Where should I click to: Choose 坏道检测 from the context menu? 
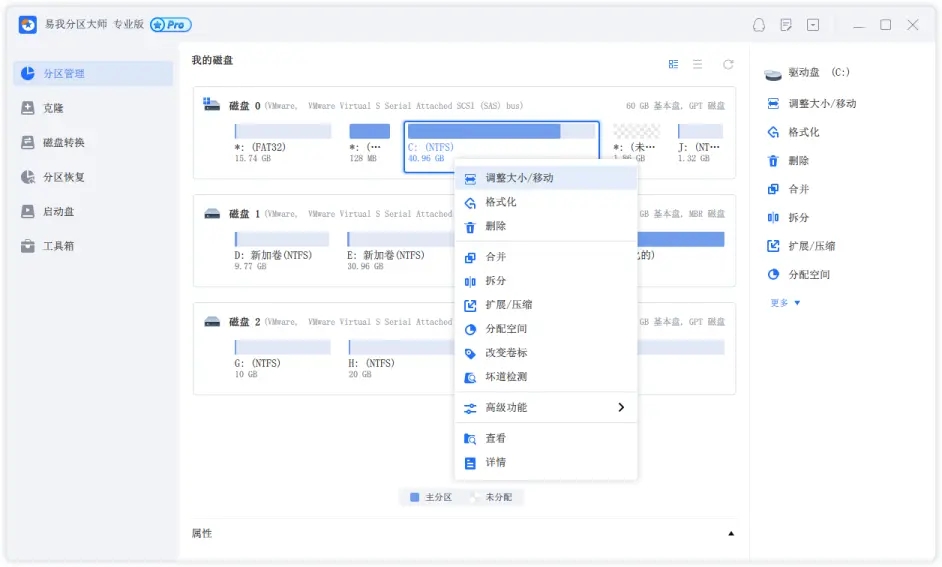pos(505,377)
